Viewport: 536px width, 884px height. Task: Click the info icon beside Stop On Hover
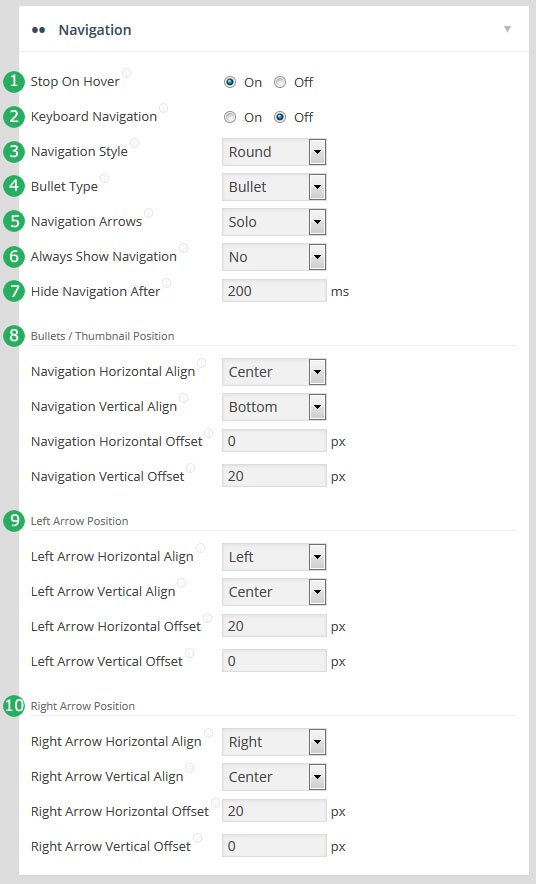(x=126, y=73)
